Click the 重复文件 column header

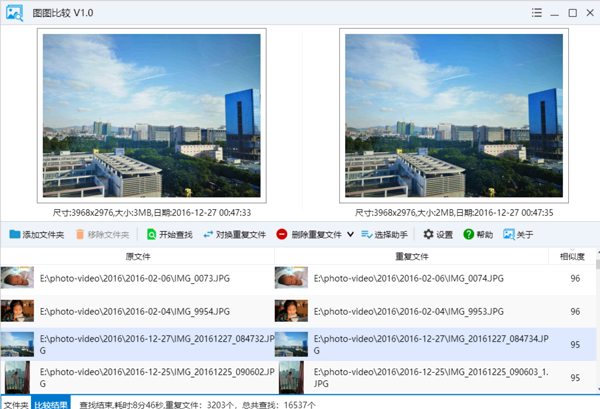tap(412, 256)
